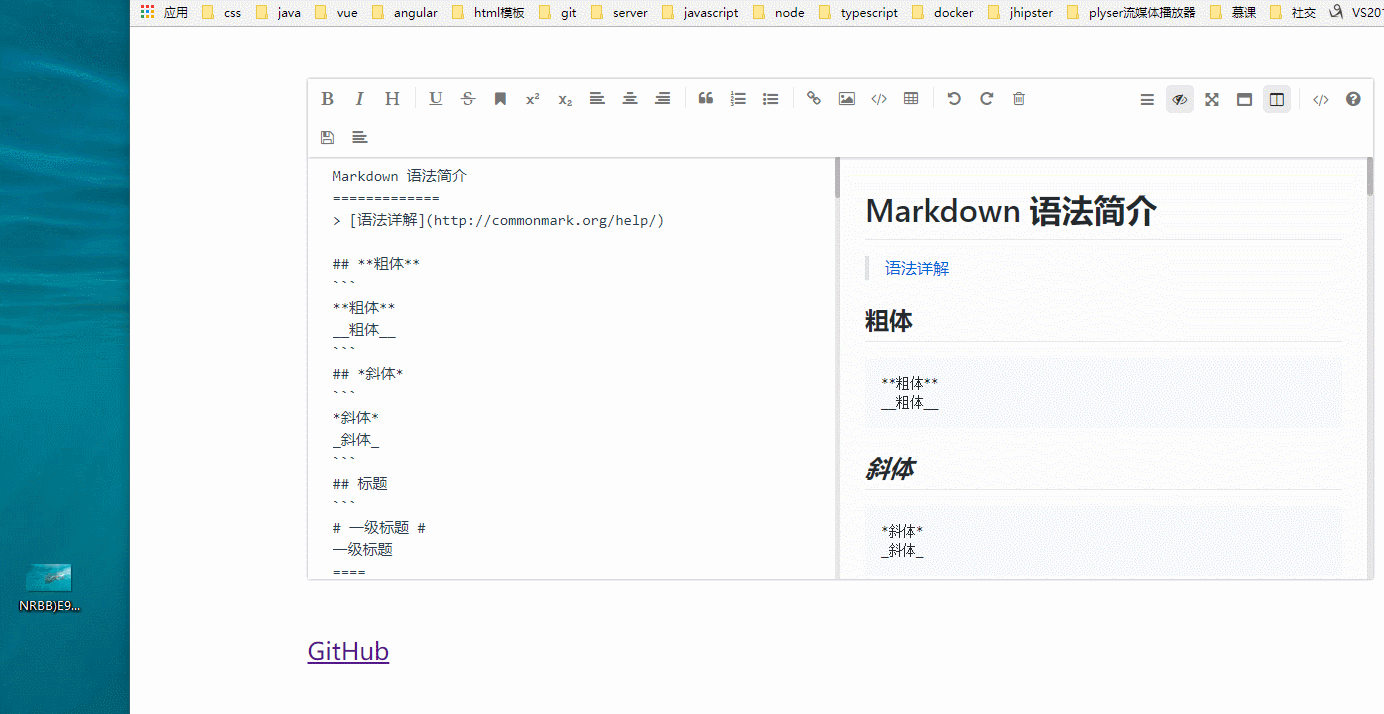Toggle bold formatting in the editor toolbar

(x=327, y=99)
